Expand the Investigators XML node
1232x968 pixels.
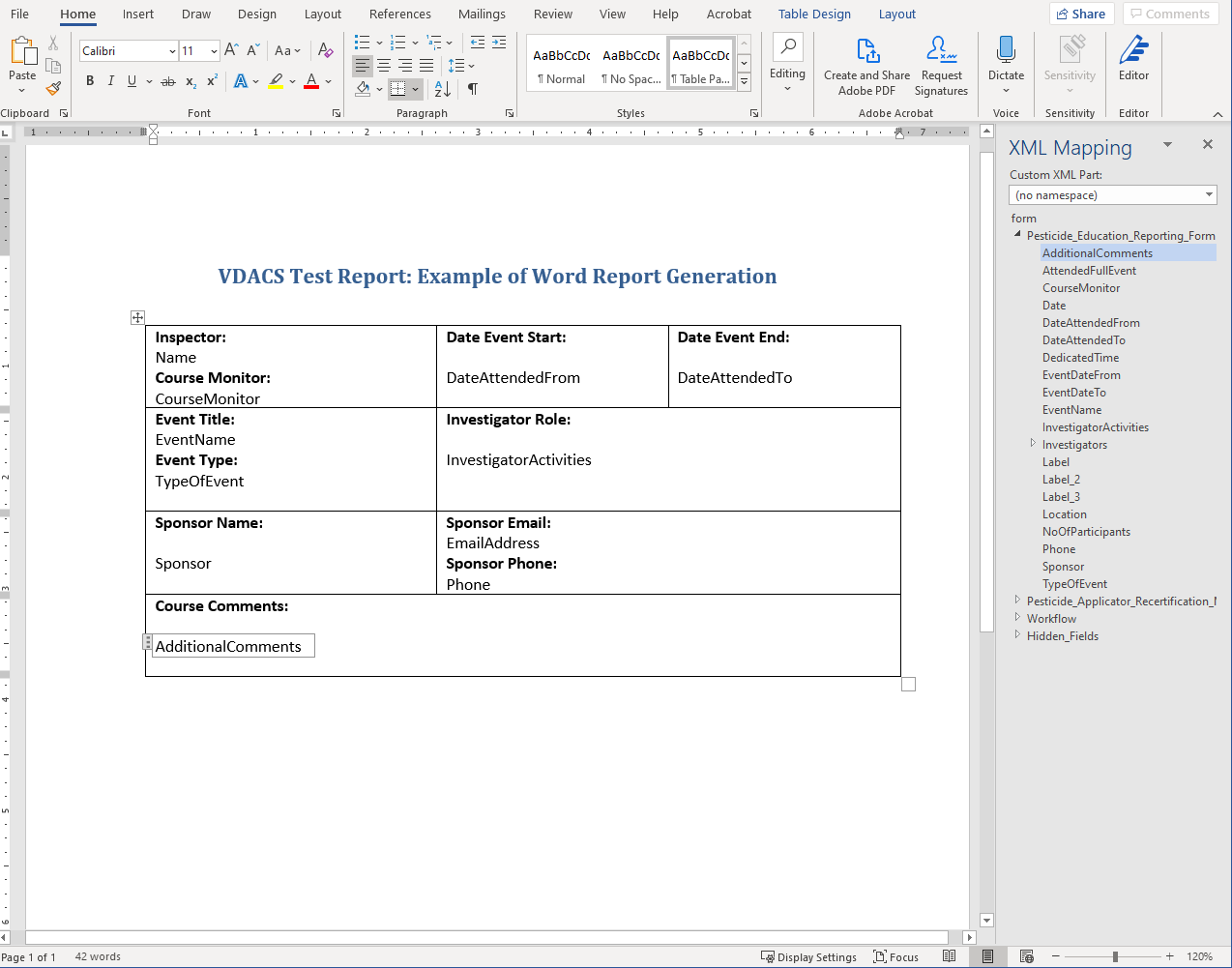coord(1033,444)
